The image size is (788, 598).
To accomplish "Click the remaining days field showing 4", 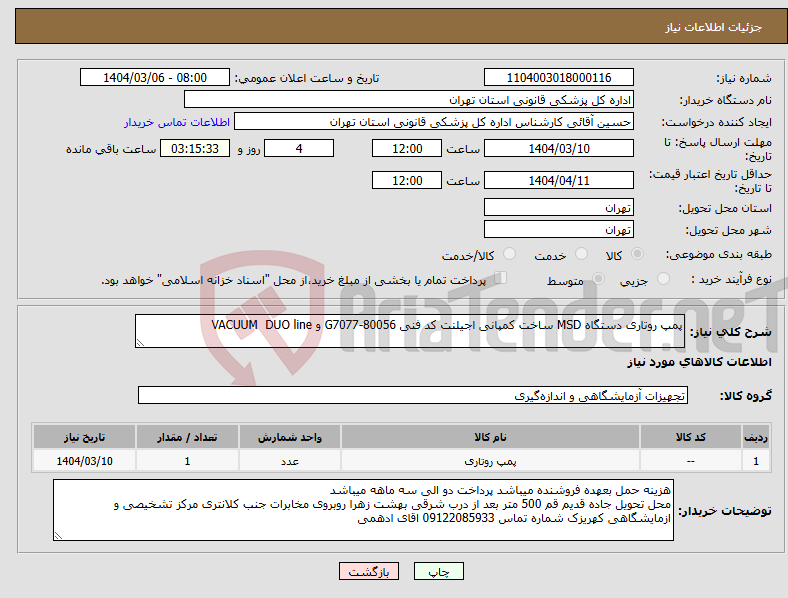I will (299, 149).
